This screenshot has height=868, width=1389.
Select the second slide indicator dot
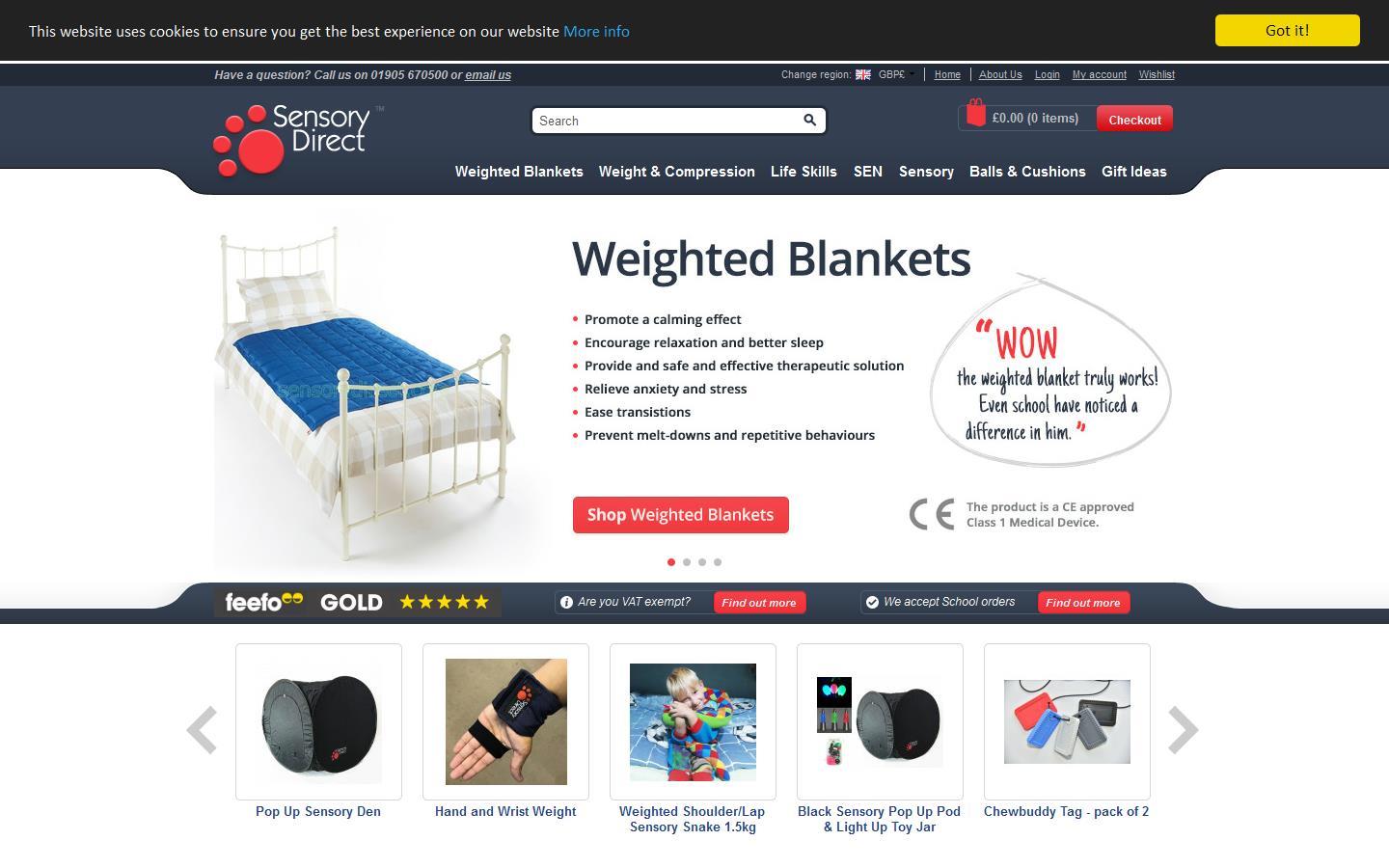687,562
